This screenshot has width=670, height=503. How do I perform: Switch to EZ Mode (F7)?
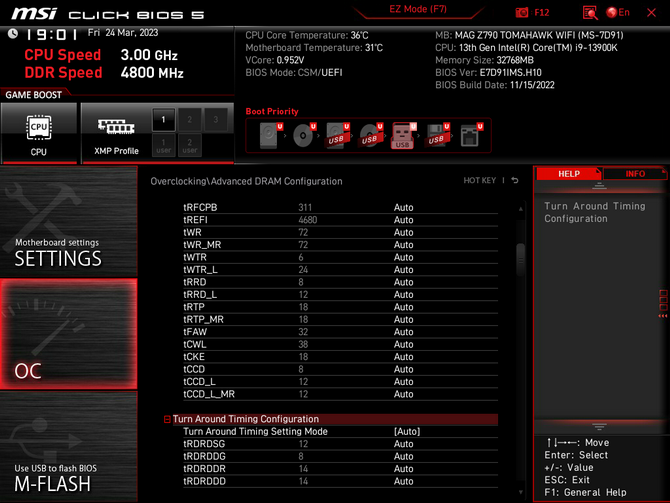(418, 9)
